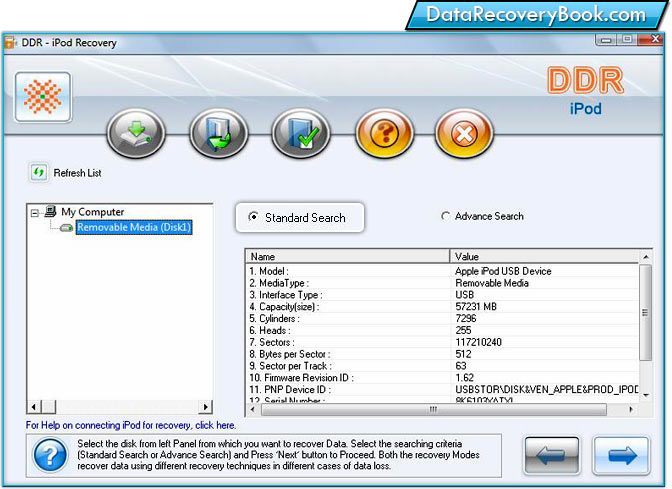Select My Computer in the tree
This screenshot has height=489, width=672.
click(x=93, y=212)
